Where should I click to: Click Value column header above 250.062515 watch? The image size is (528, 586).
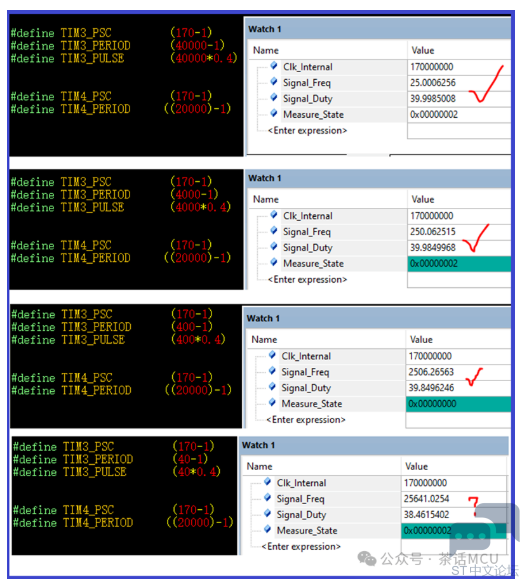coord(423,199)
